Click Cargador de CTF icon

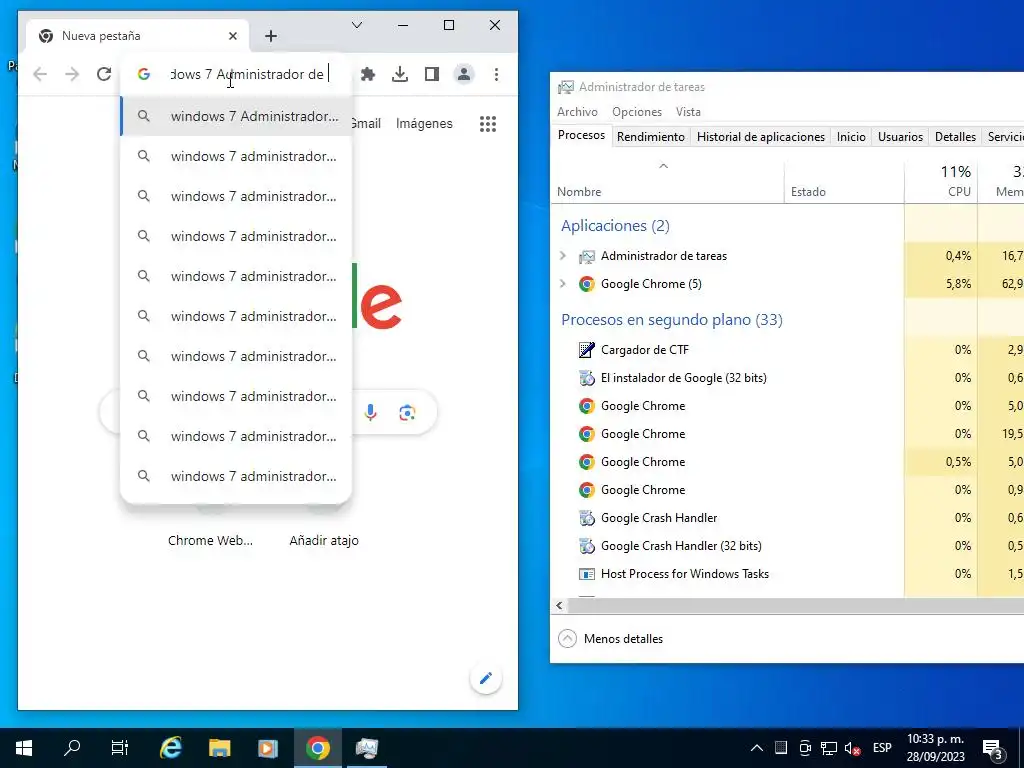pyautogui.click(x=586, y=350)
